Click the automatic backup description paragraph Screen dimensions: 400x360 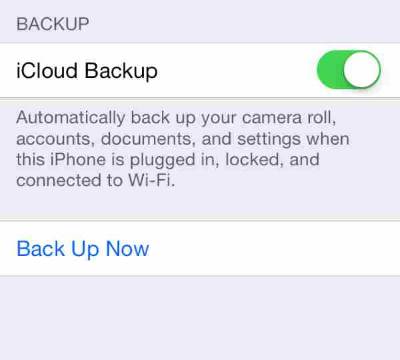[x=183, y=149]
